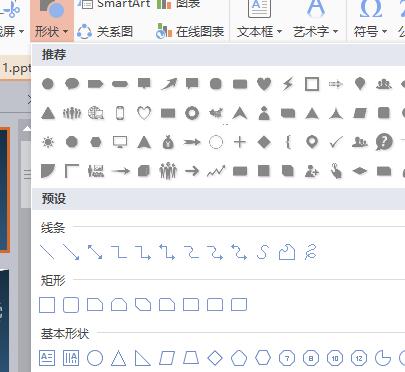Select the decagon labeled 10 in 基本形状
Image resolution: width=405 pixels, height=372 pixels.
335,358
